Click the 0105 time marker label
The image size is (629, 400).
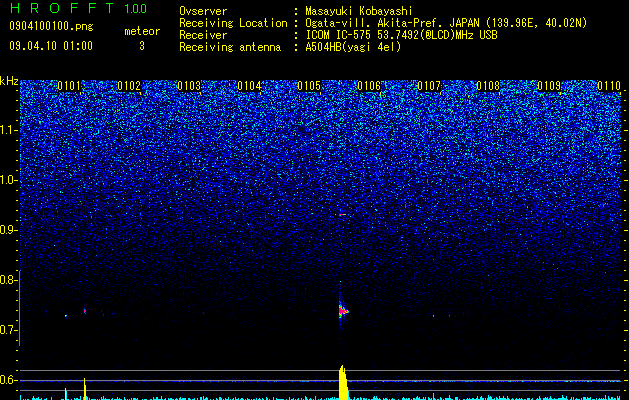(309, 86)
